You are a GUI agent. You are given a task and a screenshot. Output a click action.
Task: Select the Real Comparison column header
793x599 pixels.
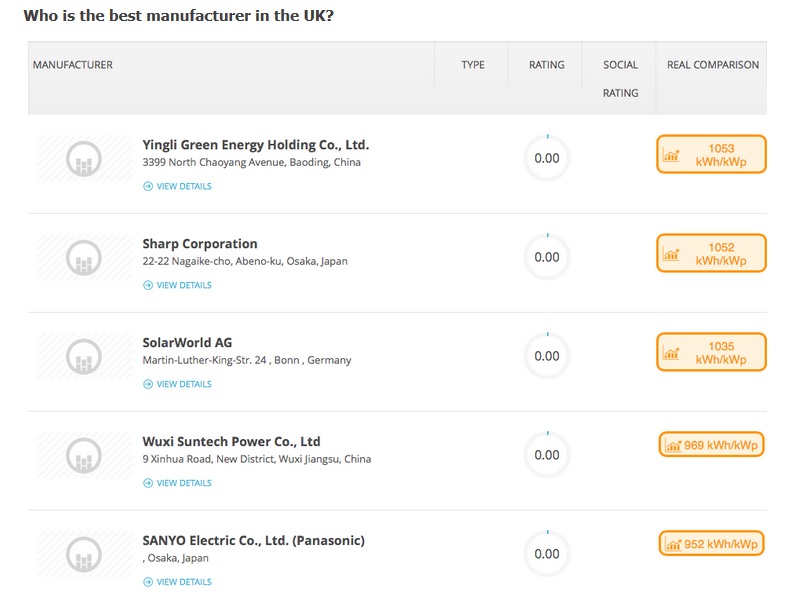[x=713, y=65]
